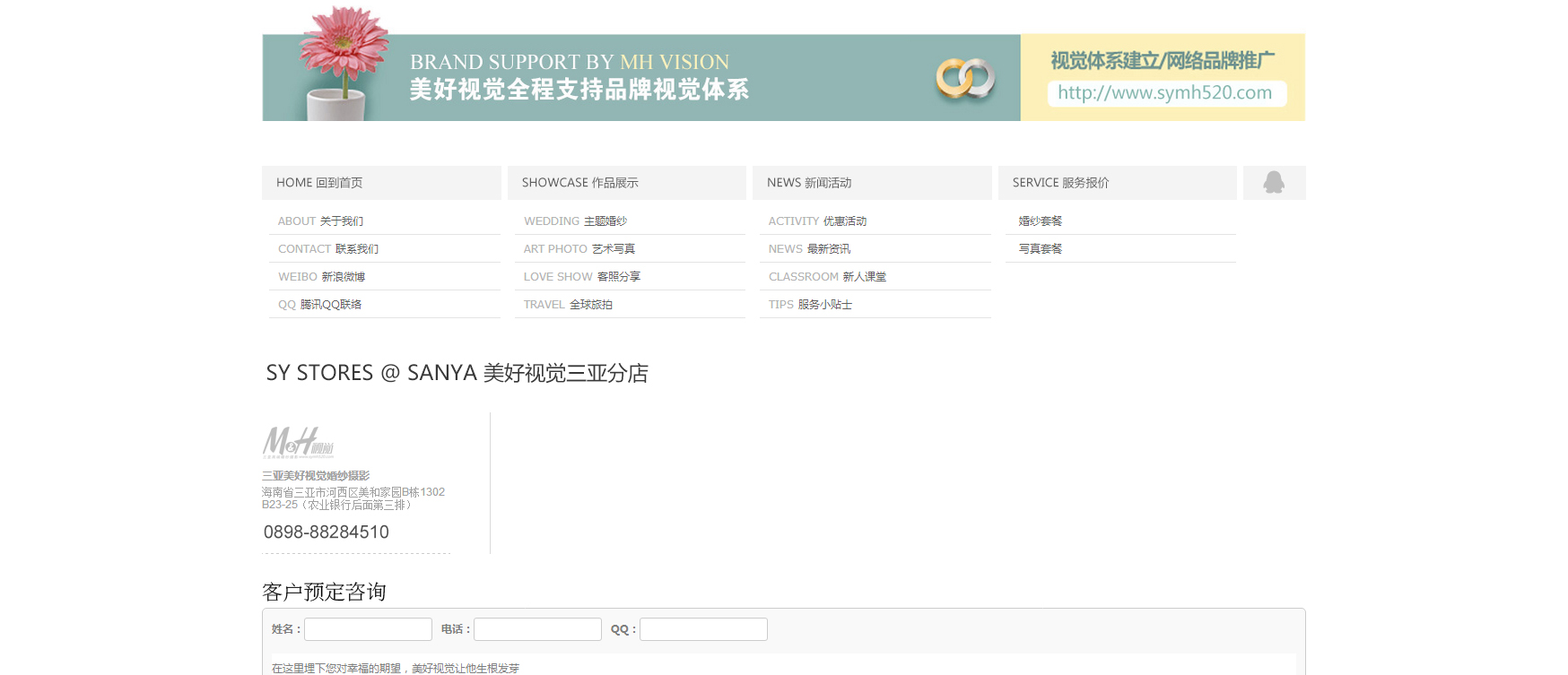Open TRAVEL 全球旅拍 link
1568x675 pixels.
click(568, 305)
